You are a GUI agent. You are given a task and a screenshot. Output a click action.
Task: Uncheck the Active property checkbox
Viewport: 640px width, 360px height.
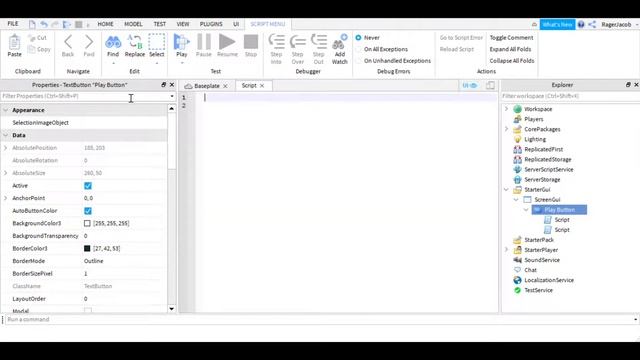pos(88,186)
